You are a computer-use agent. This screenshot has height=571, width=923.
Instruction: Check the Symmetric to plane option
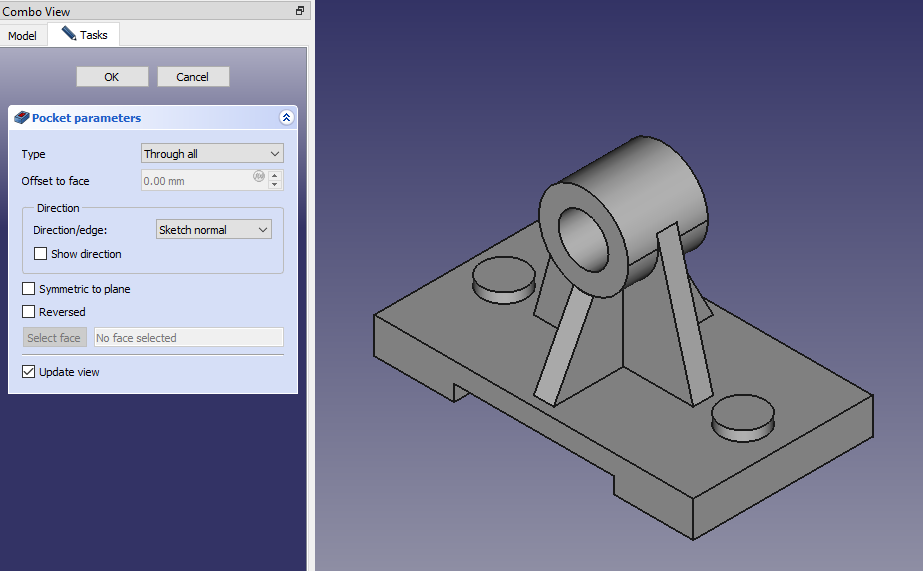[28, 289]
